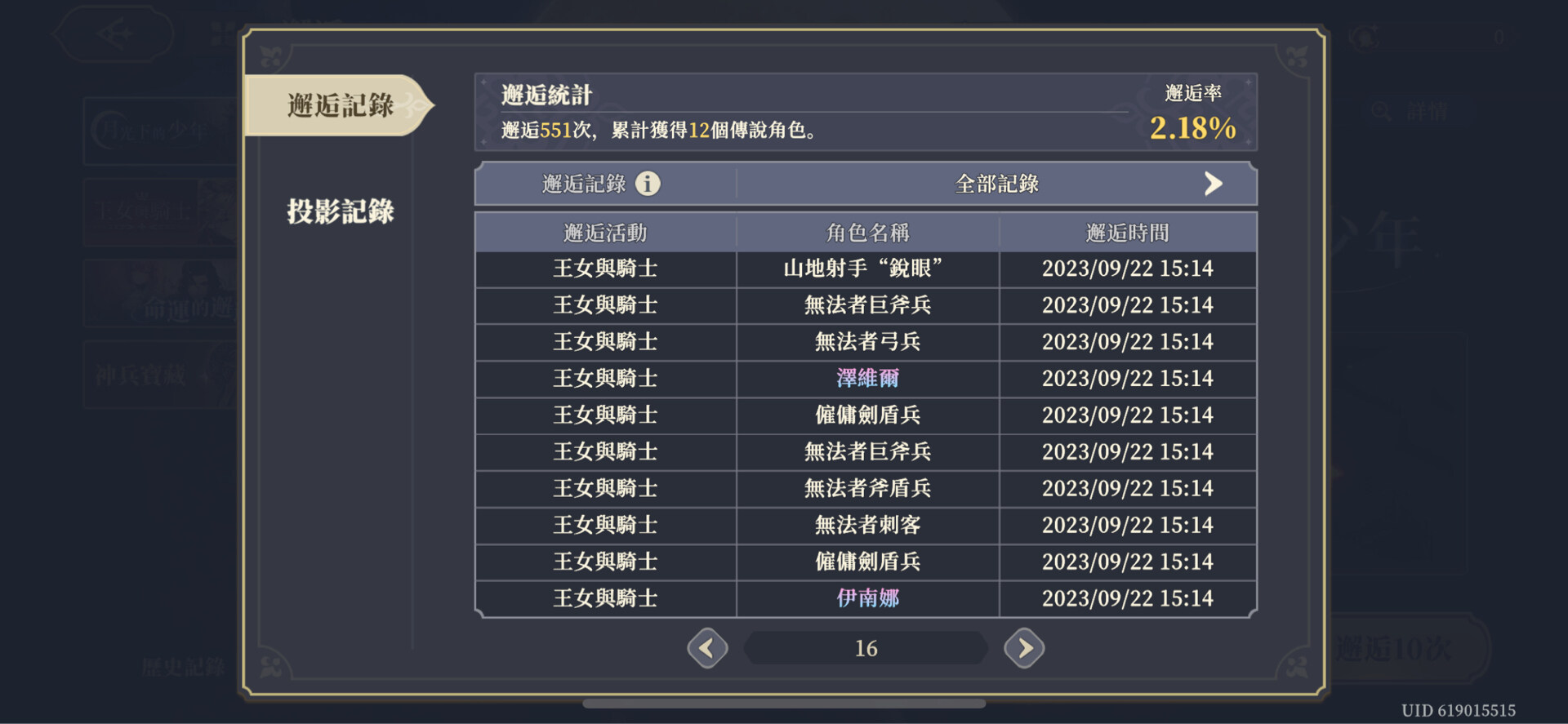
Task: Click the 邂逅活動 column header
Action: (x=605, y=233)
